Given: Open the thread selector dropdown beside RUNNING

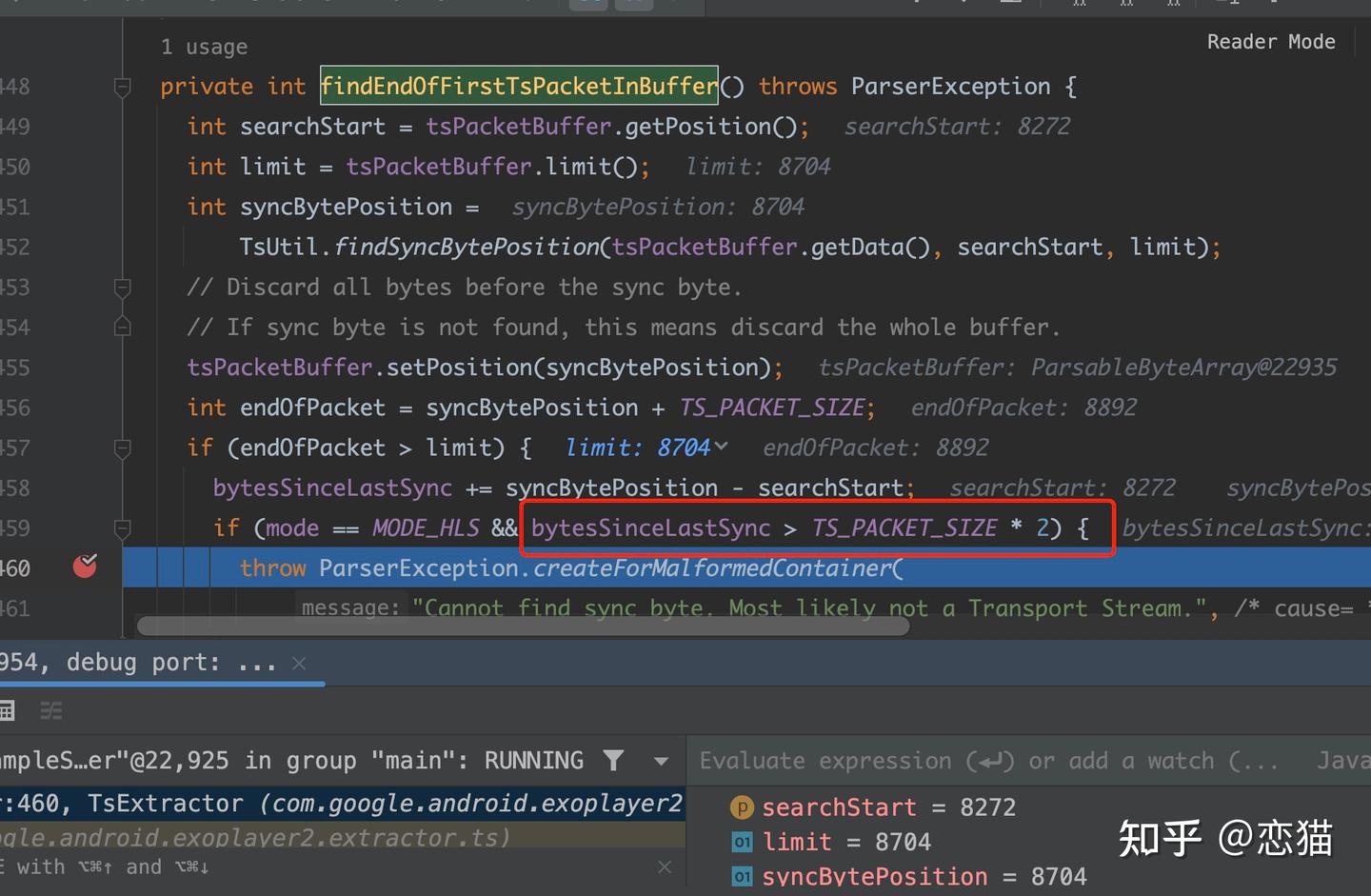Looking at the screenshot, I should click(x=661, y=760).
